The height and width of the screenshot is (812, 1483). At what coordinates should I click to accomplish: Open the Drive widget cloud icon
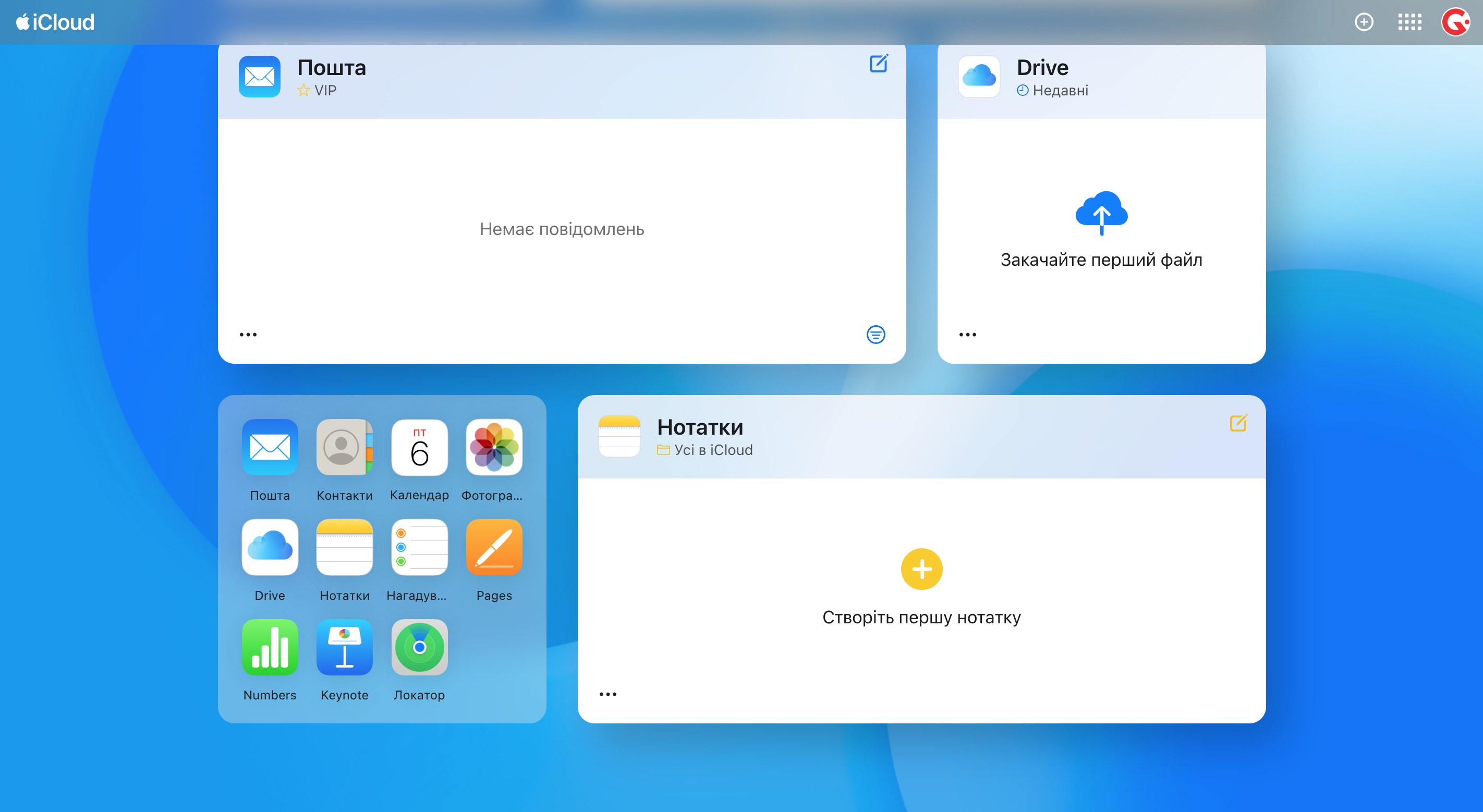(979, 76)
